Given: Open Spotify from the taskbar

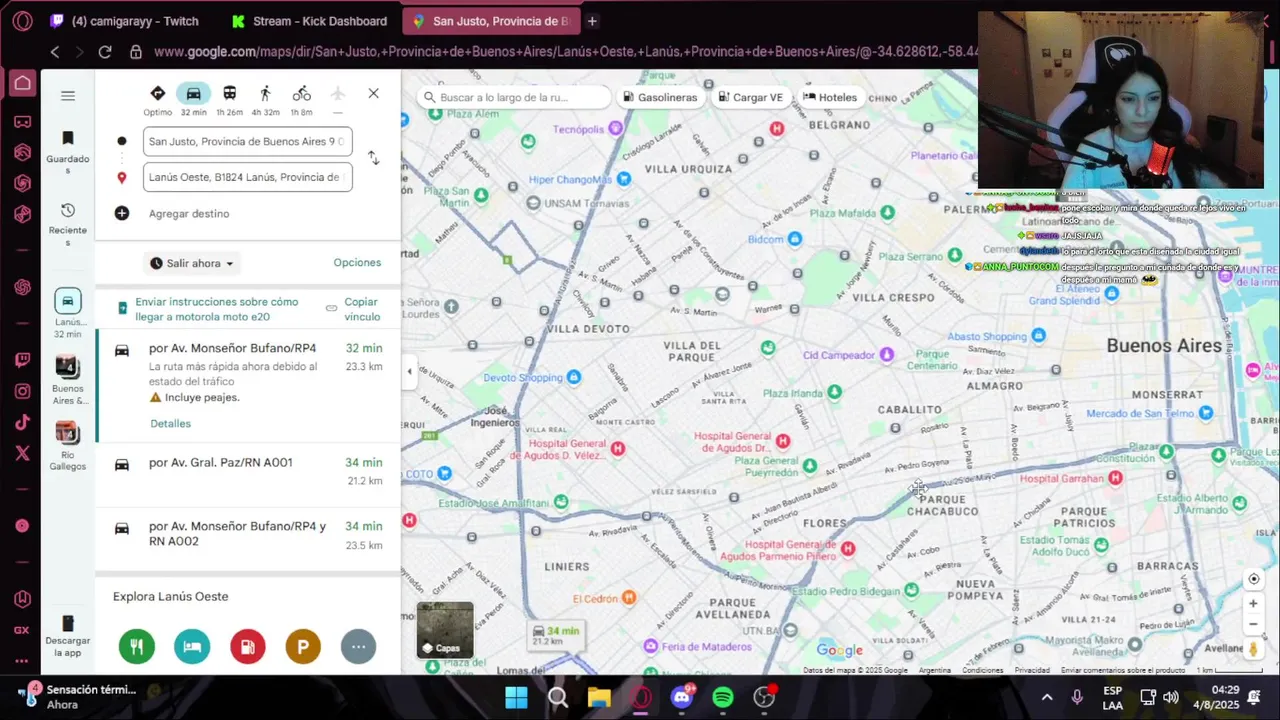Looking at the screenshot, I should pos(723,697).
